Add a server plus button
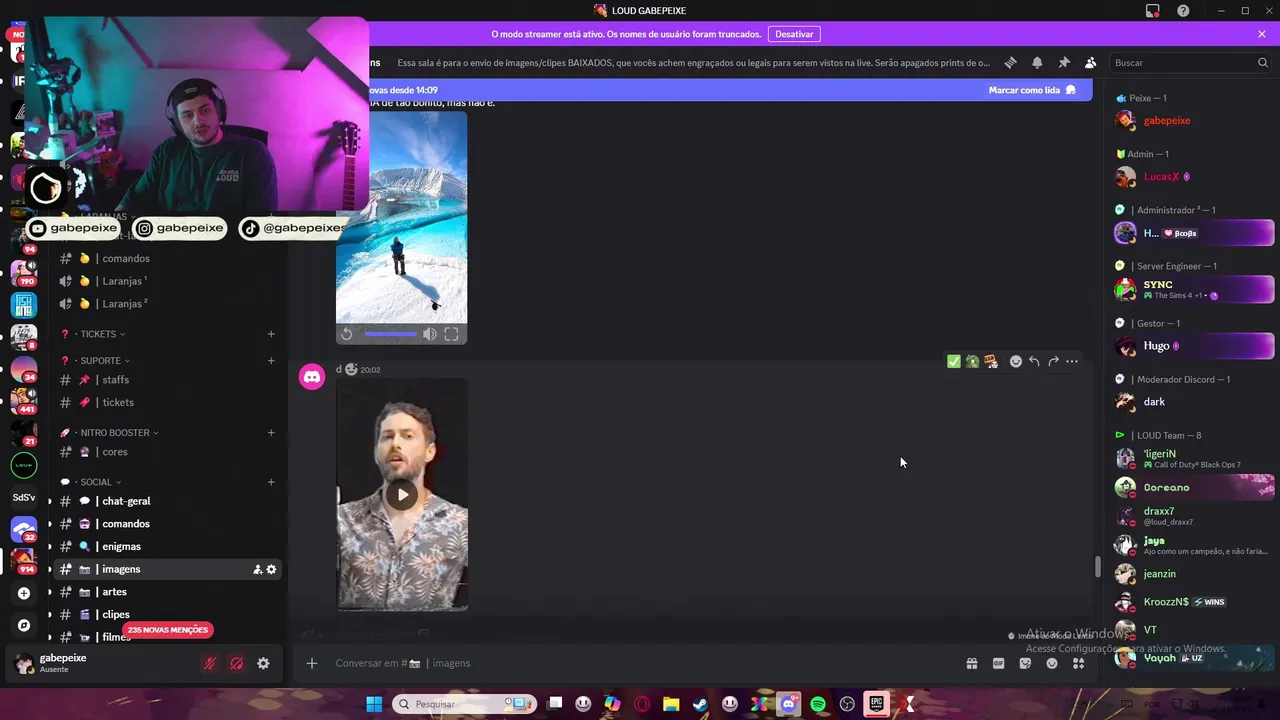The height and width of the screenshot is (720, 1280). [x=24, y=593]
